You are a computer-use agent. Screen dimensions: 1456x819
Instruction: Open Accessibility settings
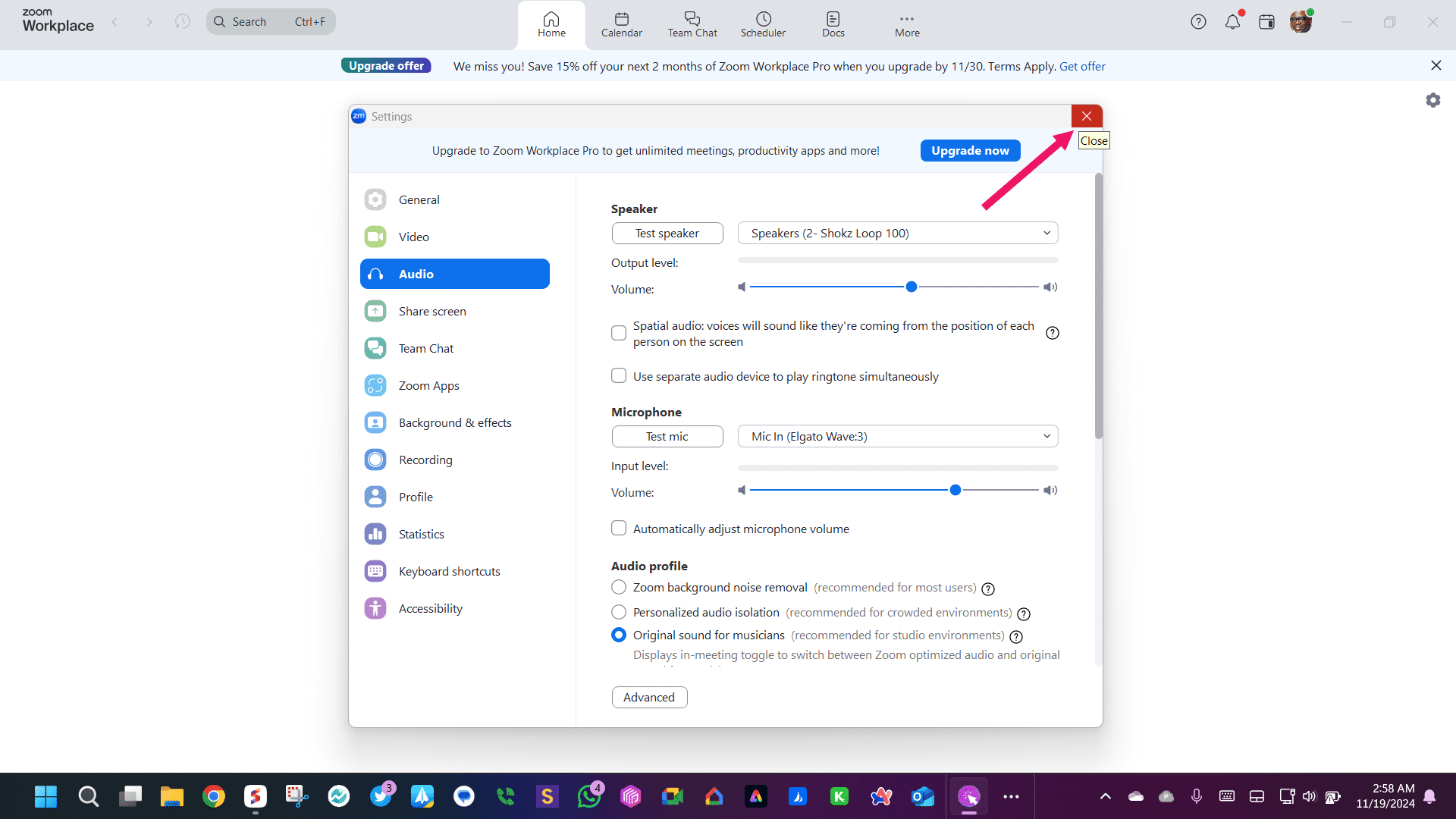[x=455, y=608]
